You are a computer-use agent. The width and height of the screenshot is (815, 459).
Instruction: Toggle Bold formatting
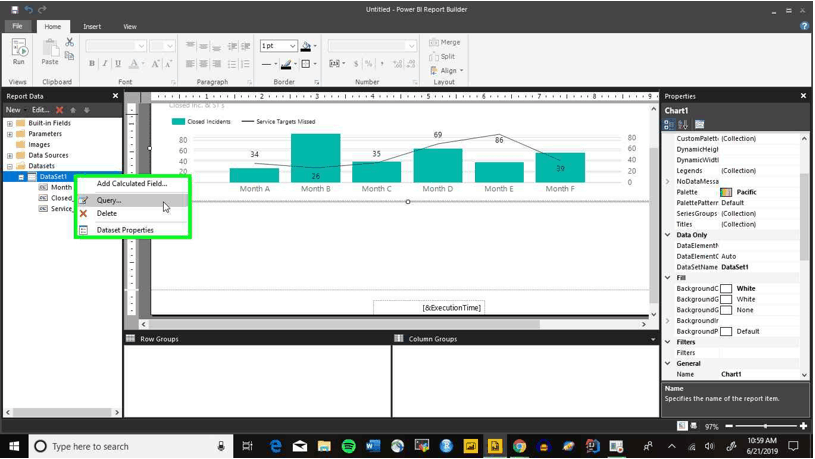point(92,63)
